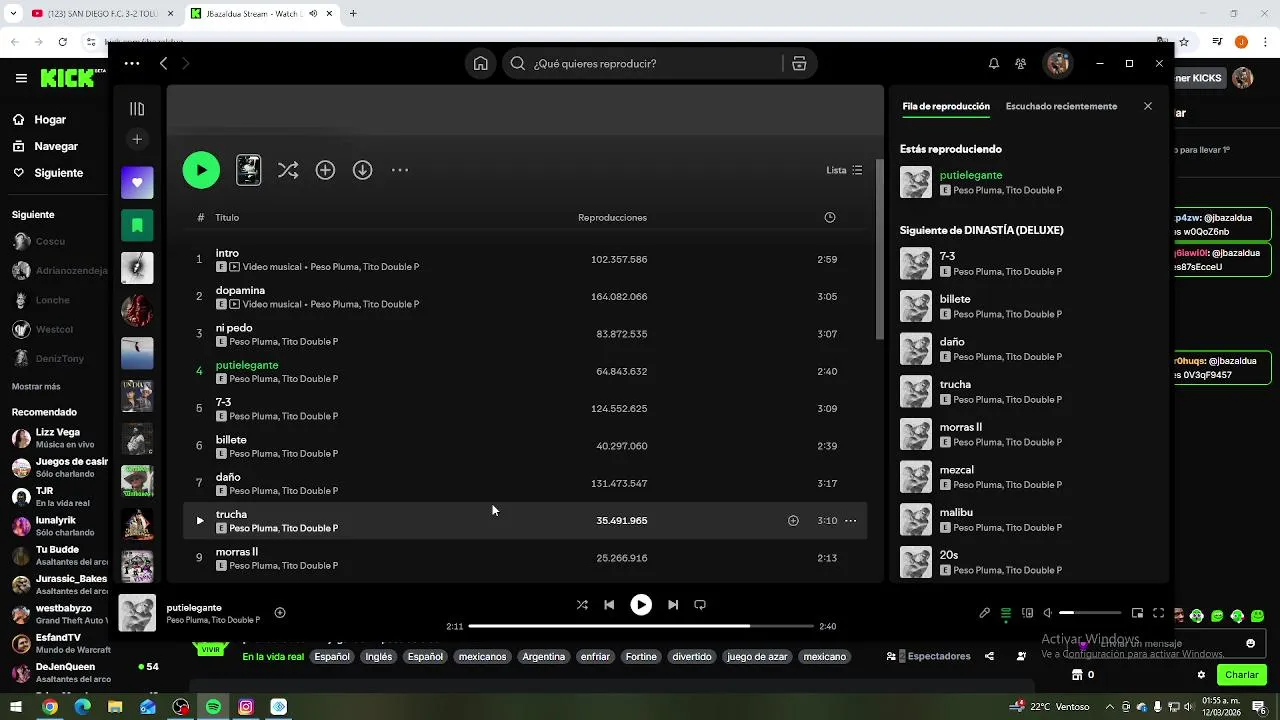Click the '¿Qué quieres reproducir?' search field

click(x=644, y=63)
